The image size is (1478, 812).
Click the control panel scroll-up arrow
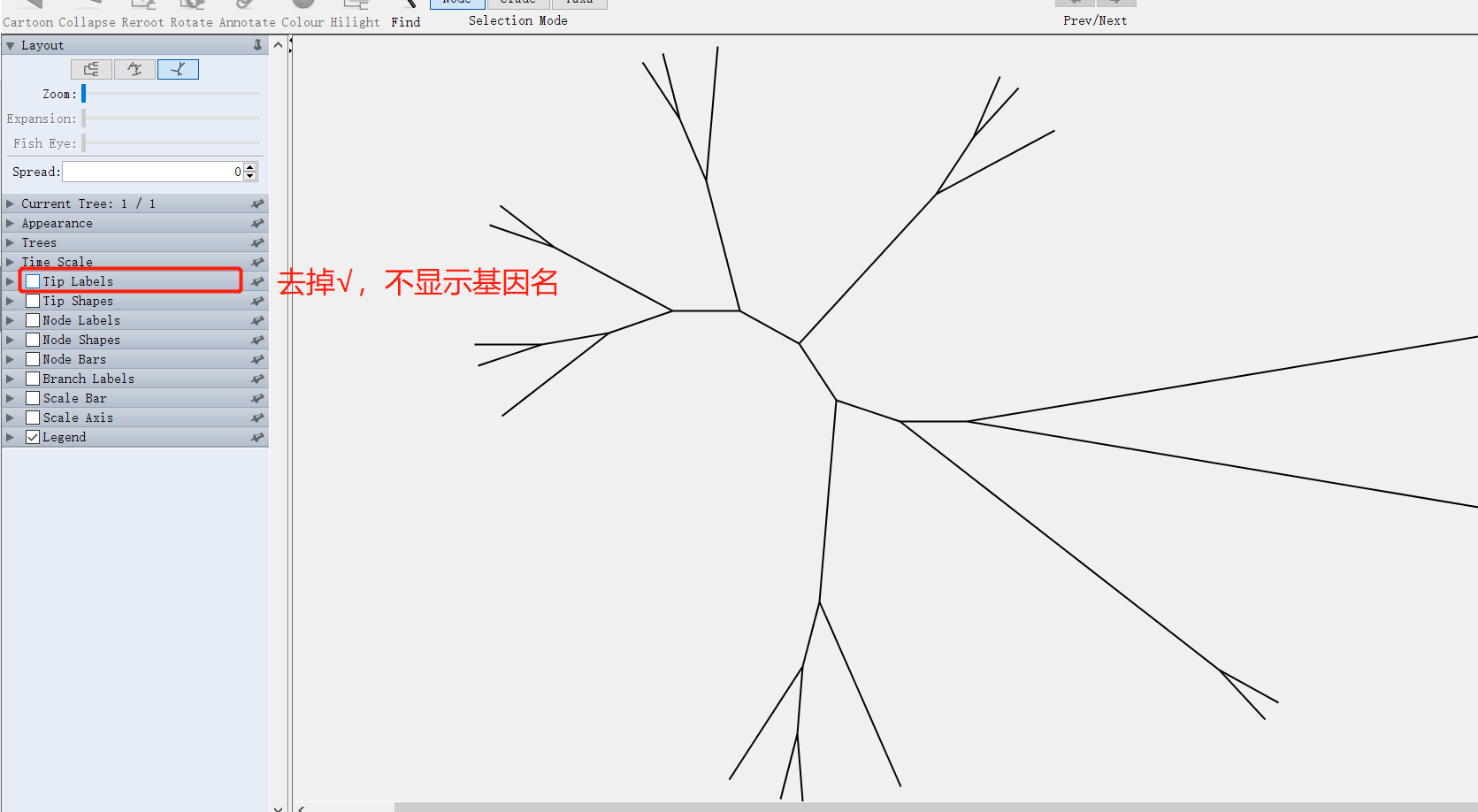click(279, 45)
